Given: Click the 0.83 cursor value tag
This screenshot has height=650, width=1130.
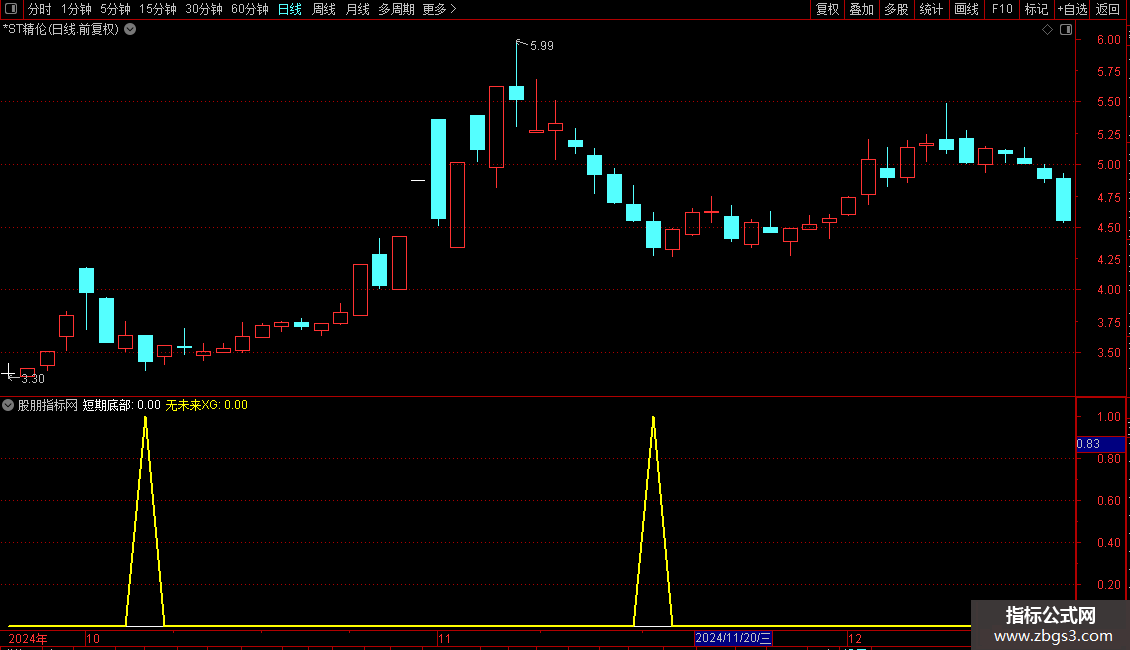Looking at the screenshot, I should [1100, 444].
